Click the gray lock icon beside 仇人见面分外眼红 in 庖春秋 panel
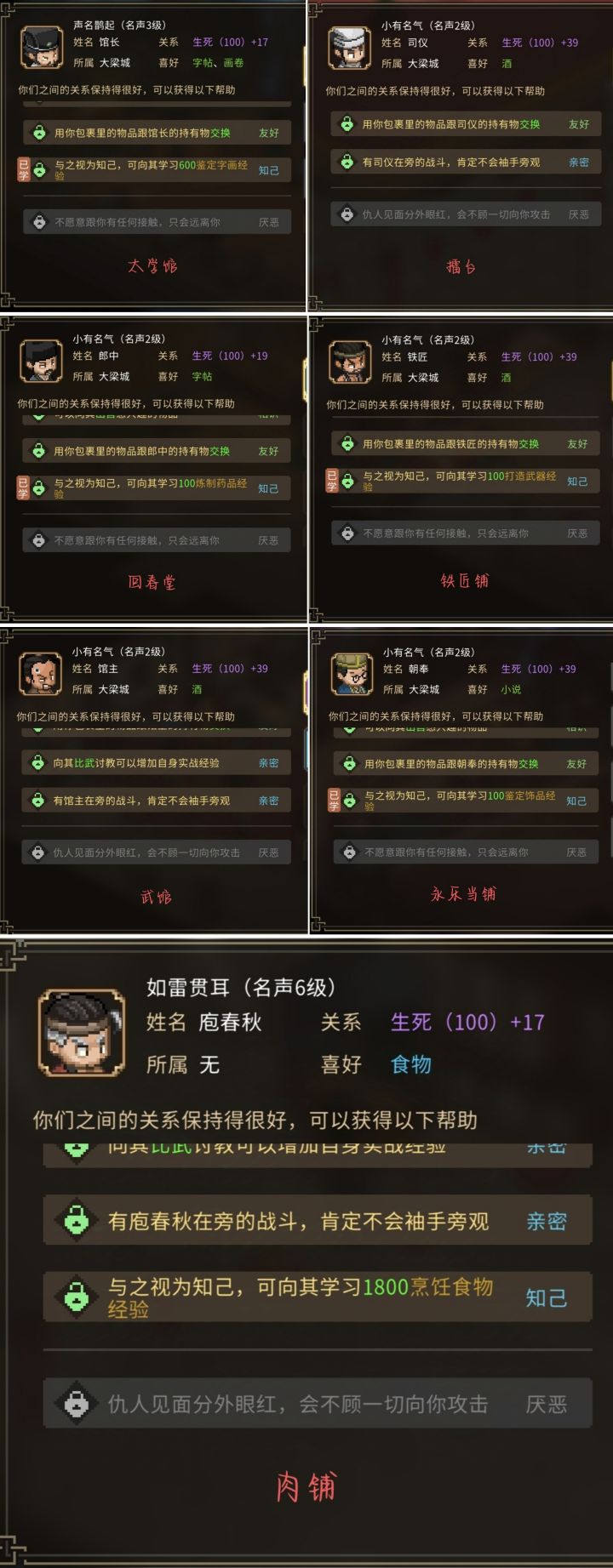 [77, 1404]
